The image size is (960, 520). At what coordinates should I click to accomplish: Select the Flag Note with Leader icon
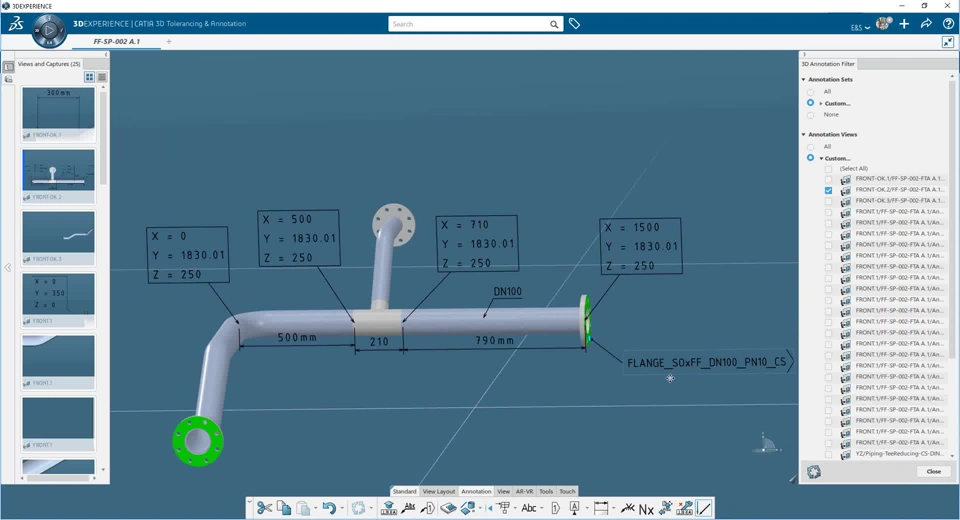coord(428,508)
